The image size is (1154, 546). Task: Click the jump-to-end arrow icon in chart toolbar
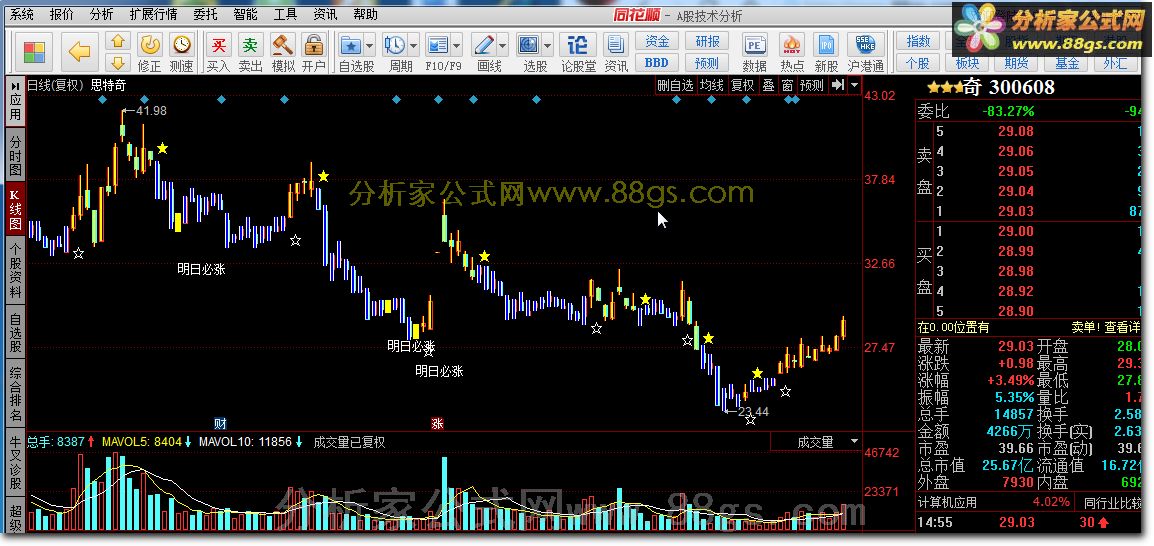coord(838,85)
